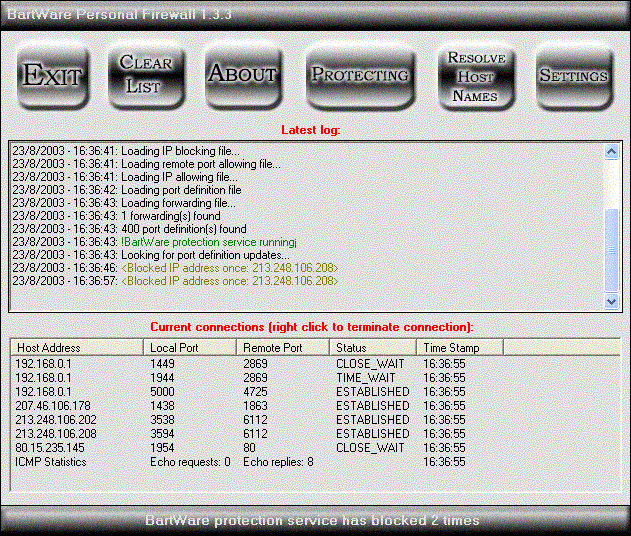
Task: Click remote port 4725 cell
Action: click(x=255, y=392)
